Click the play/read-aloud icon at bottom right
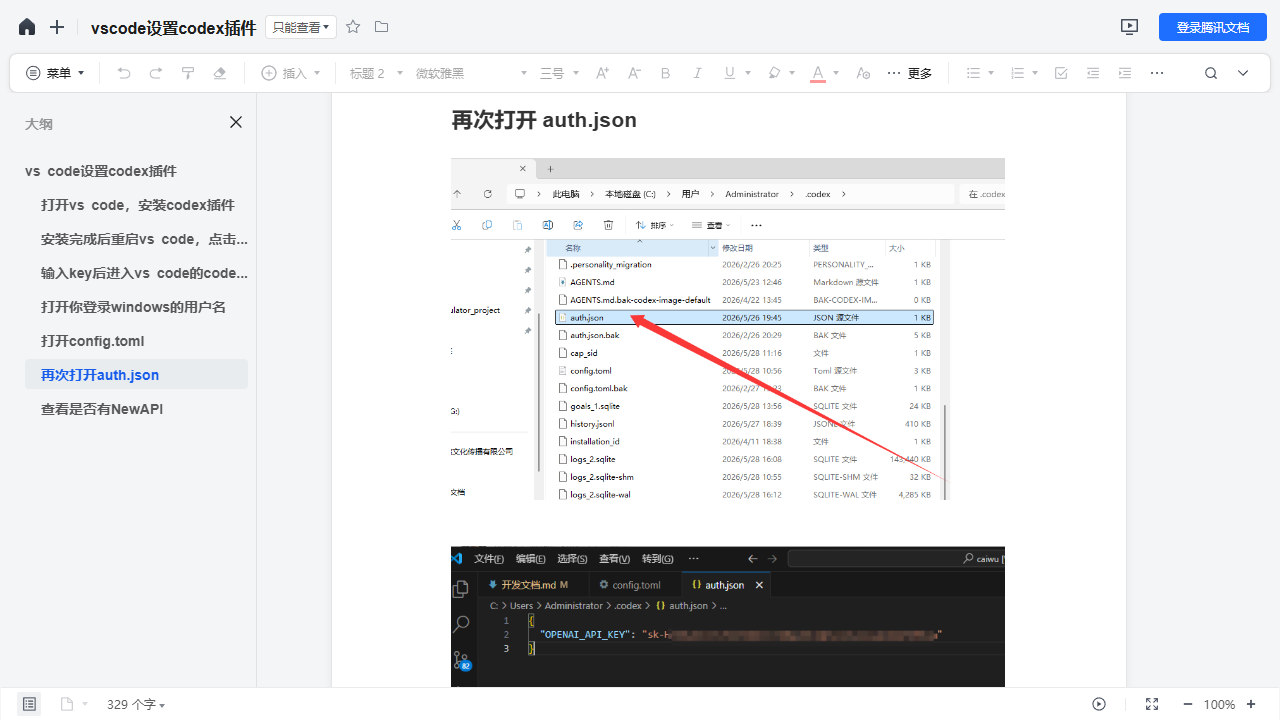Screen dimensions: 1280x720 tap(1099, 704)
